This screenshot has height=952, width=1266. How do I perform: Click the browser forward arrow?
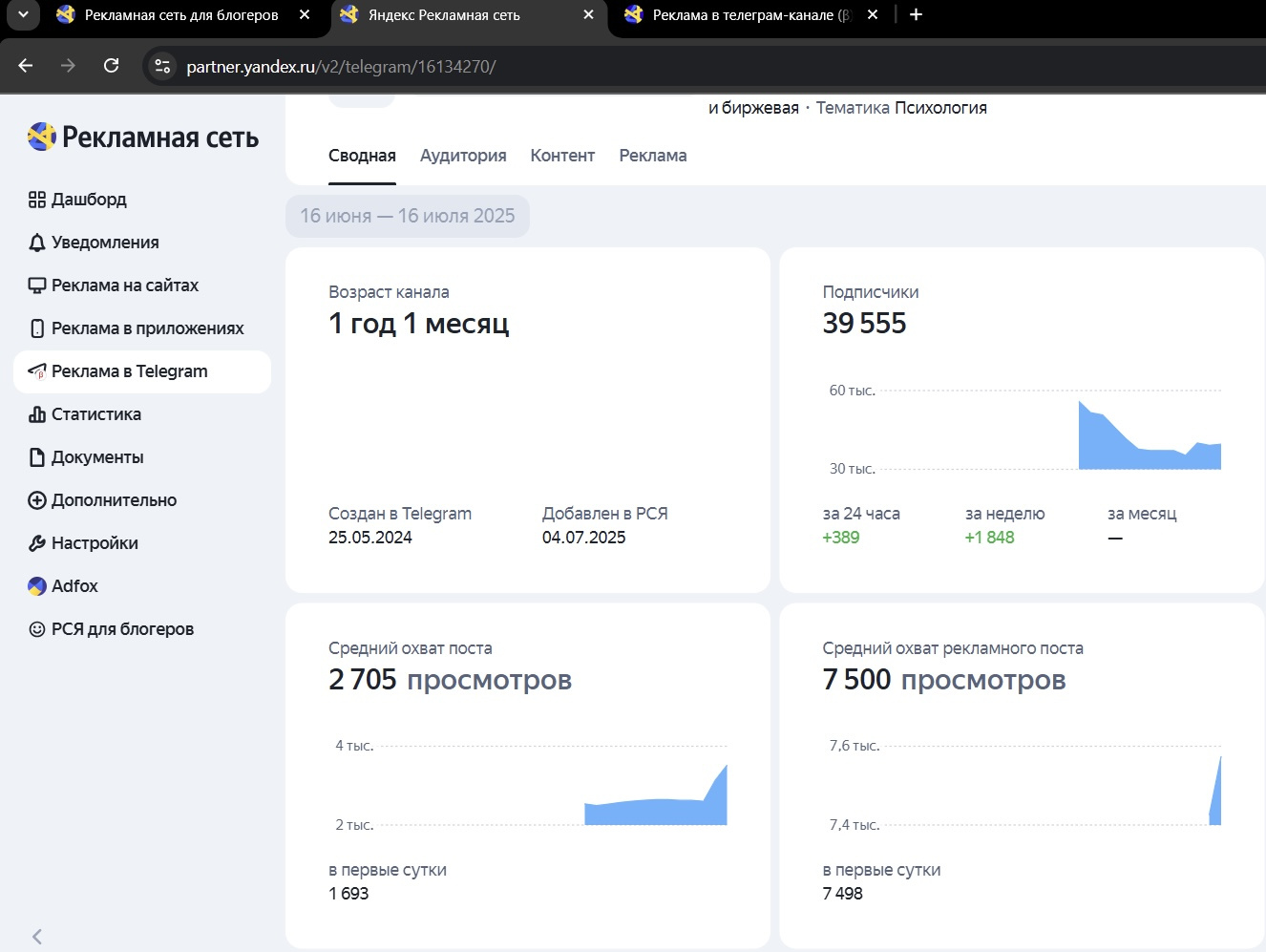click(x=68, y=66)
